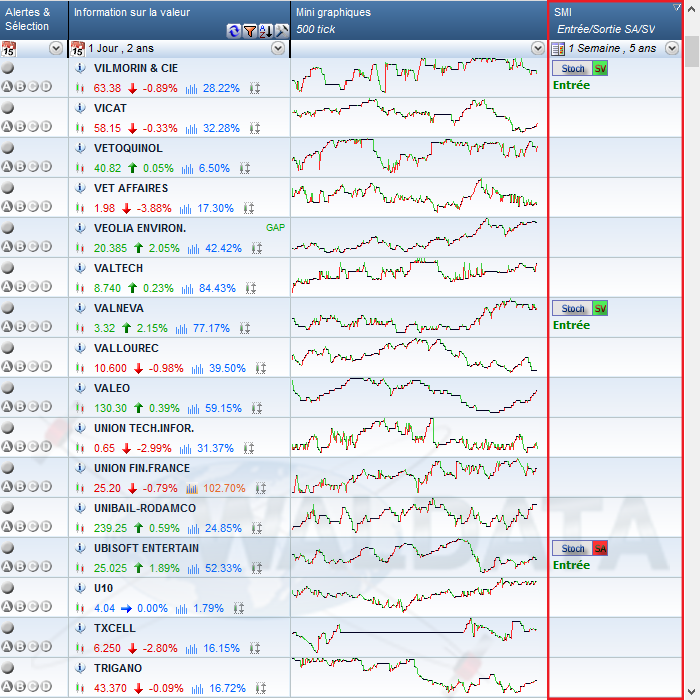Click the refresh icon in the Information header

(233, 31)
